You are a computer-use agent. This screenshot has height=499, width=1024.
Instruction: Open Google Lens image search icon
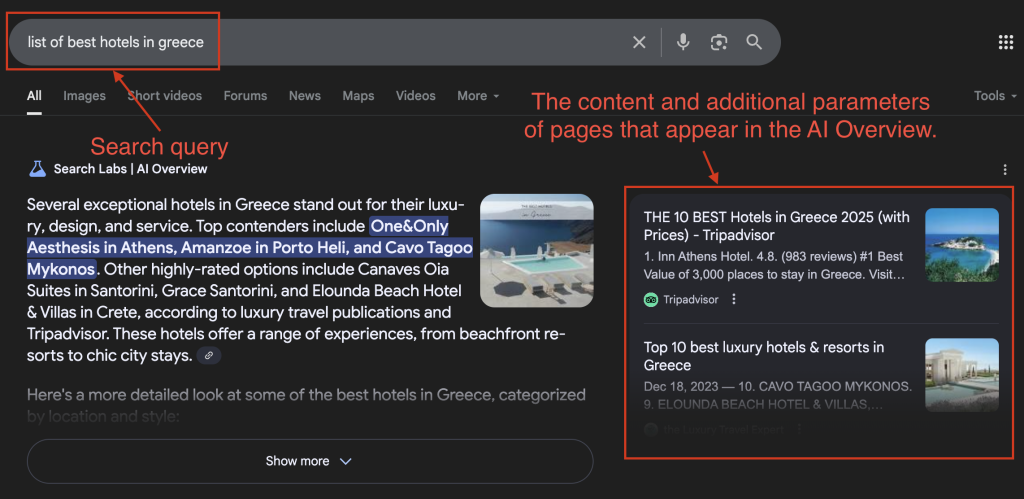point(718,42)
